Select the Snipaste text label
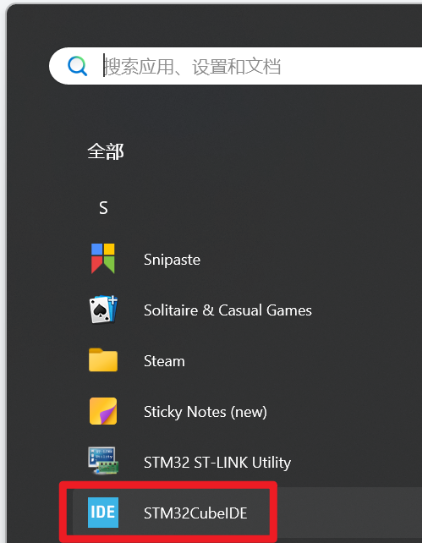This screenshot has height=543, width=422. tap(172, 260)
